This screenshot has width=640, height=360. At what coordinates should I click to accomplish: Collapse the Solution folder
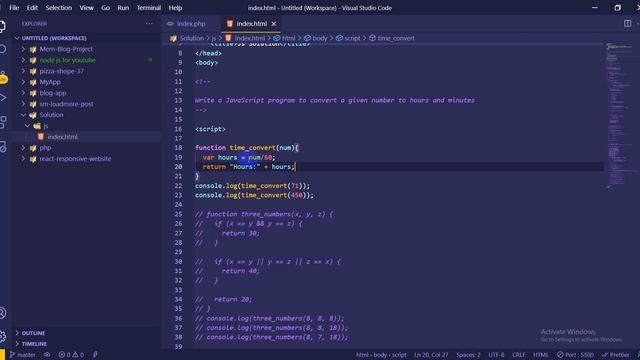[23, 115]
